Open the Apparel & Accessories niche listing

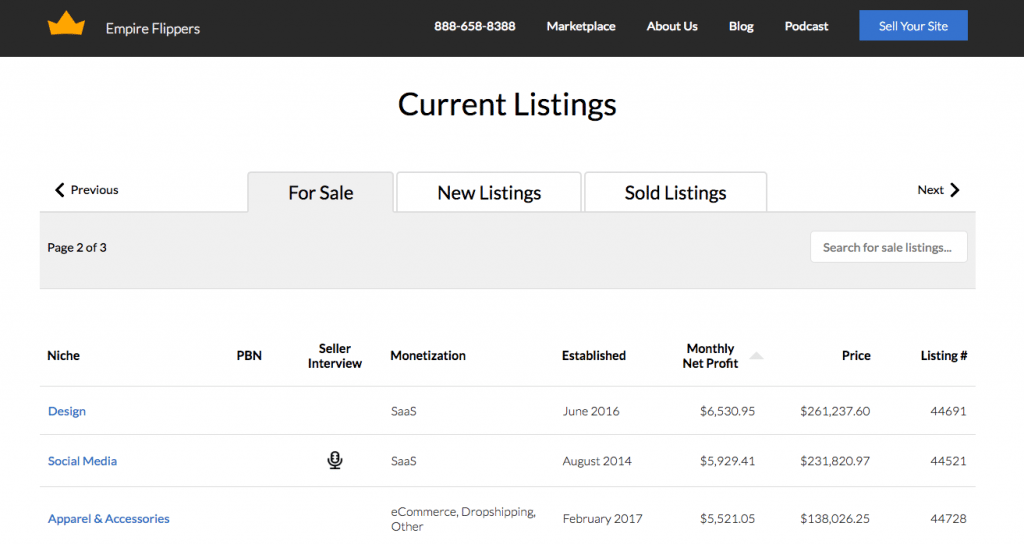108,519
